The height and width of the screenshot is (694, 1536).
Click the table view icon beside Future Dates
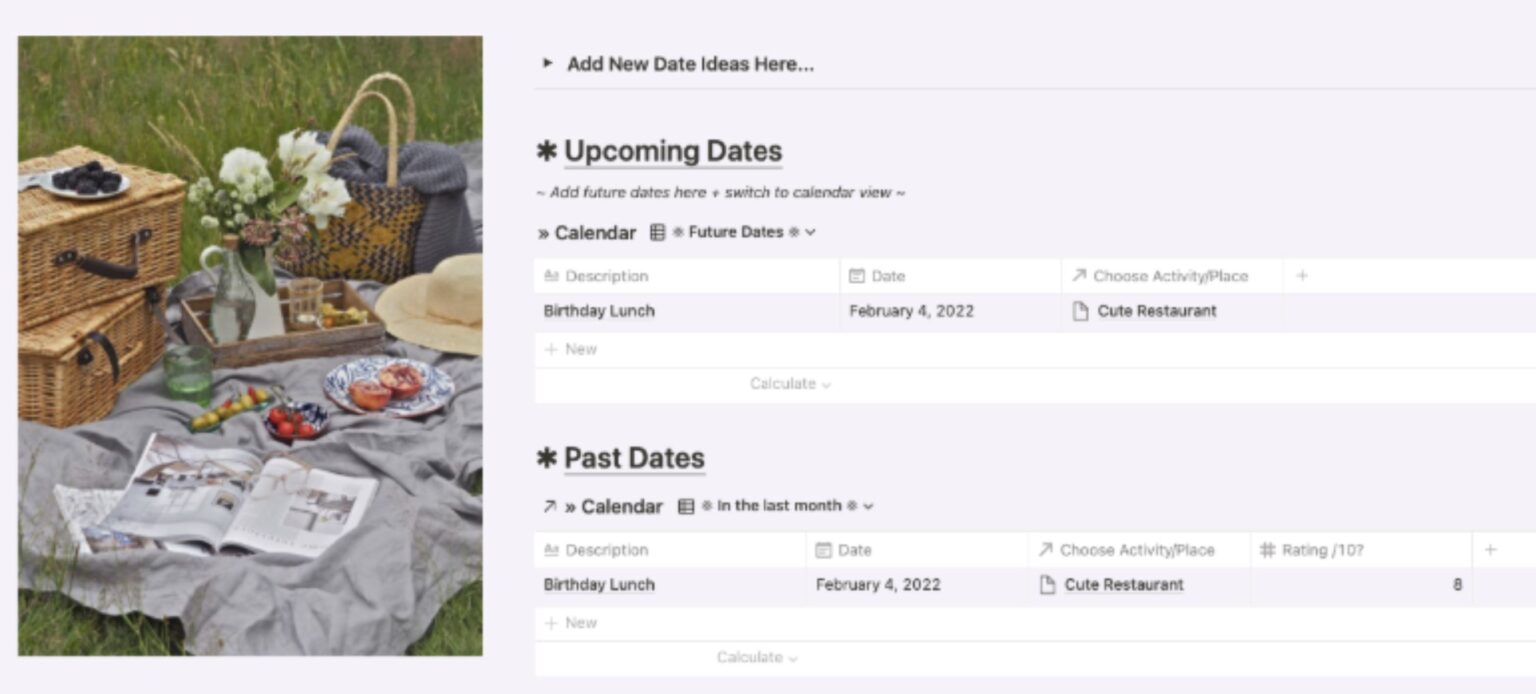tap(658, 231)
